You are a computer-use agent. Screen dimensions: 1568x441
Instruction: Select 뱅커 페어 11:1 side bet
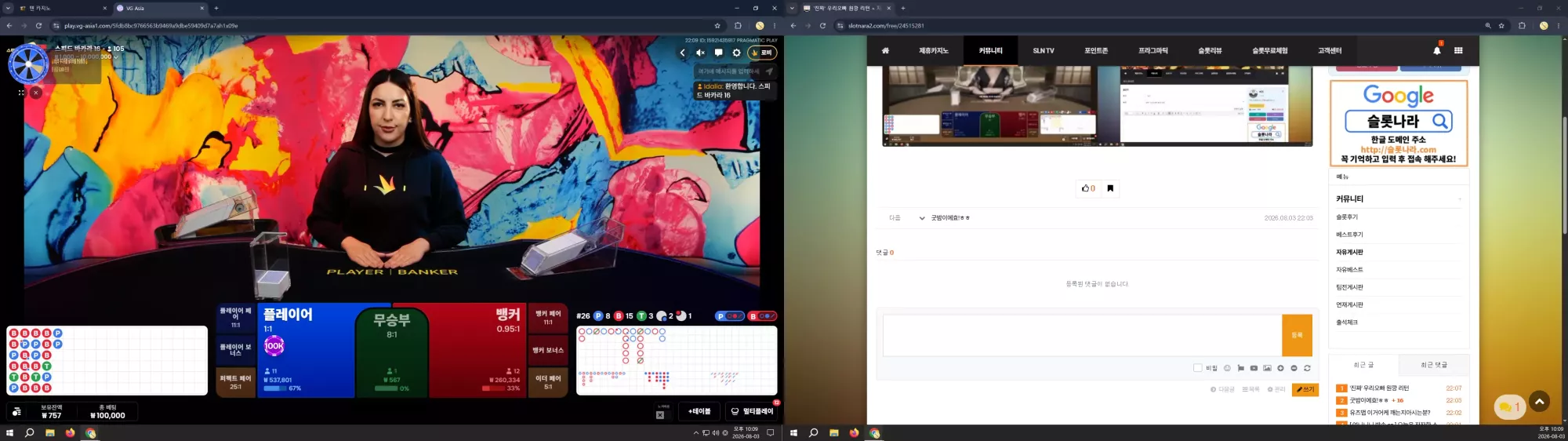coord(548,318)
